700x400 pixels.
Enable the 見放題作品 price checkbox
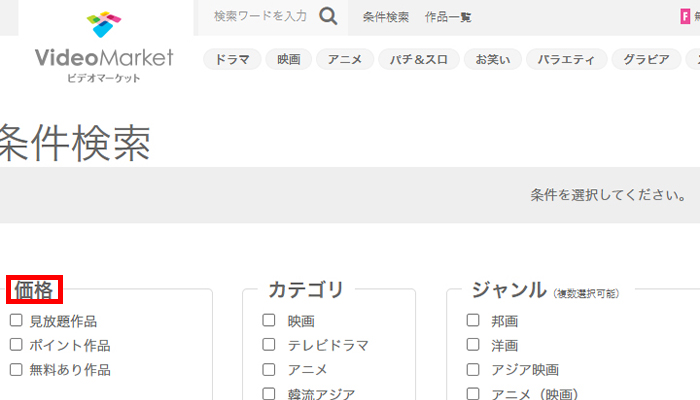[16, 321]
